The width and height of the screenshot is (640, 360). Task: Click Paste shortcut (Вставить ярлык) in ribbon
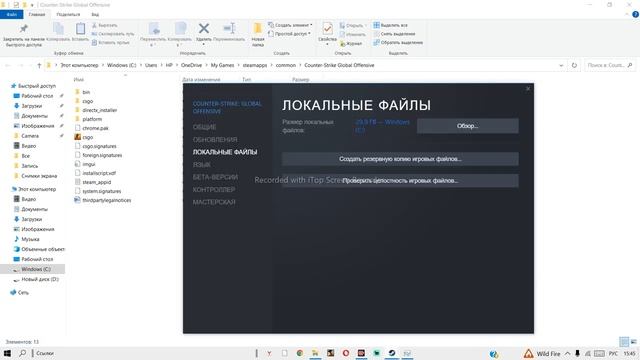[110, 42]
